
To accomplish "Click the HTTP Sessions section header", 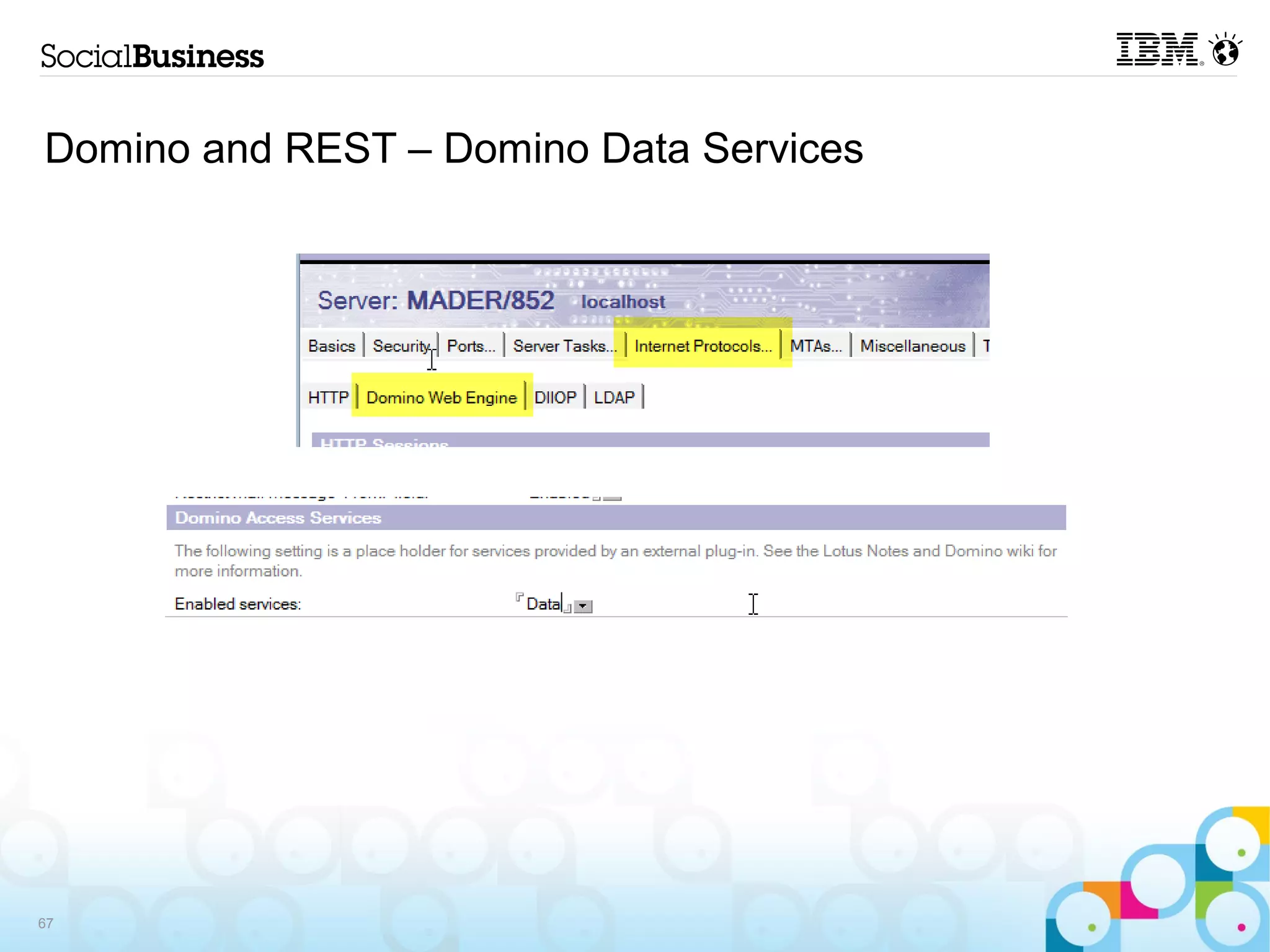I will point(651,440).
